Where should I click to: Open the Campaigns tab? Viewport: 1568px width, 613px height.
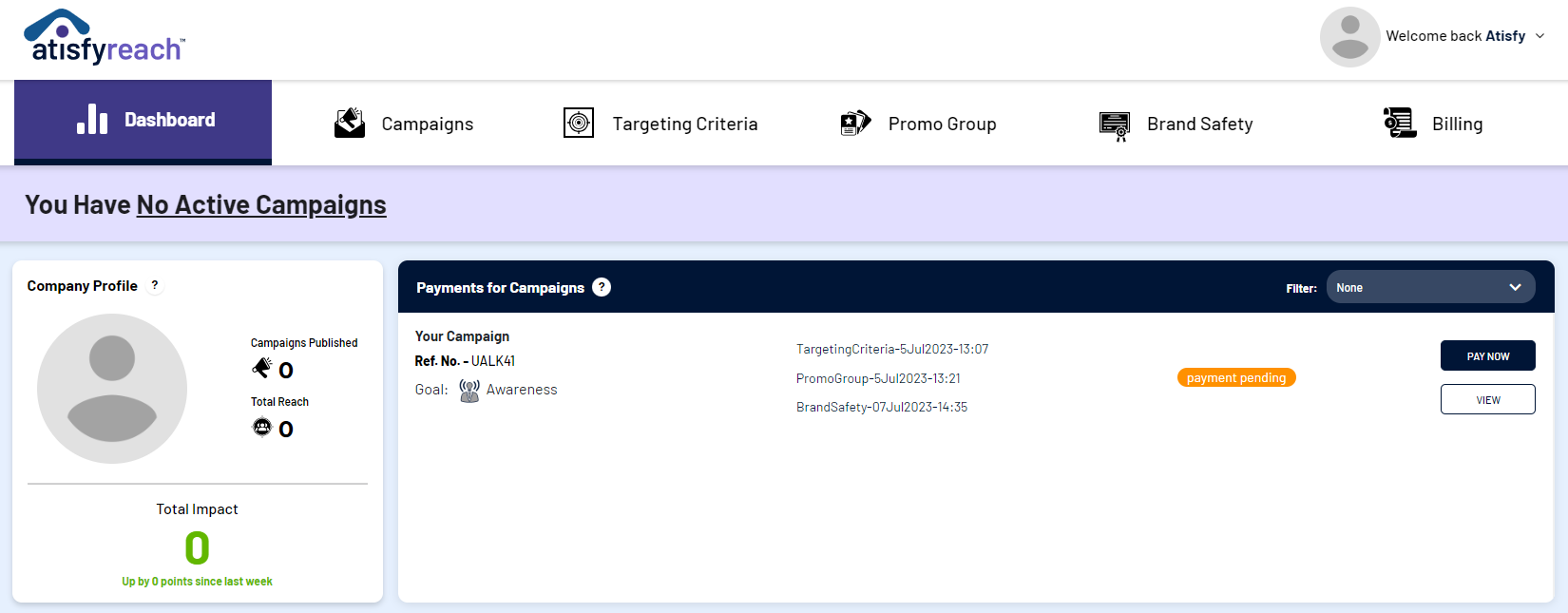[x=427, y=125]
